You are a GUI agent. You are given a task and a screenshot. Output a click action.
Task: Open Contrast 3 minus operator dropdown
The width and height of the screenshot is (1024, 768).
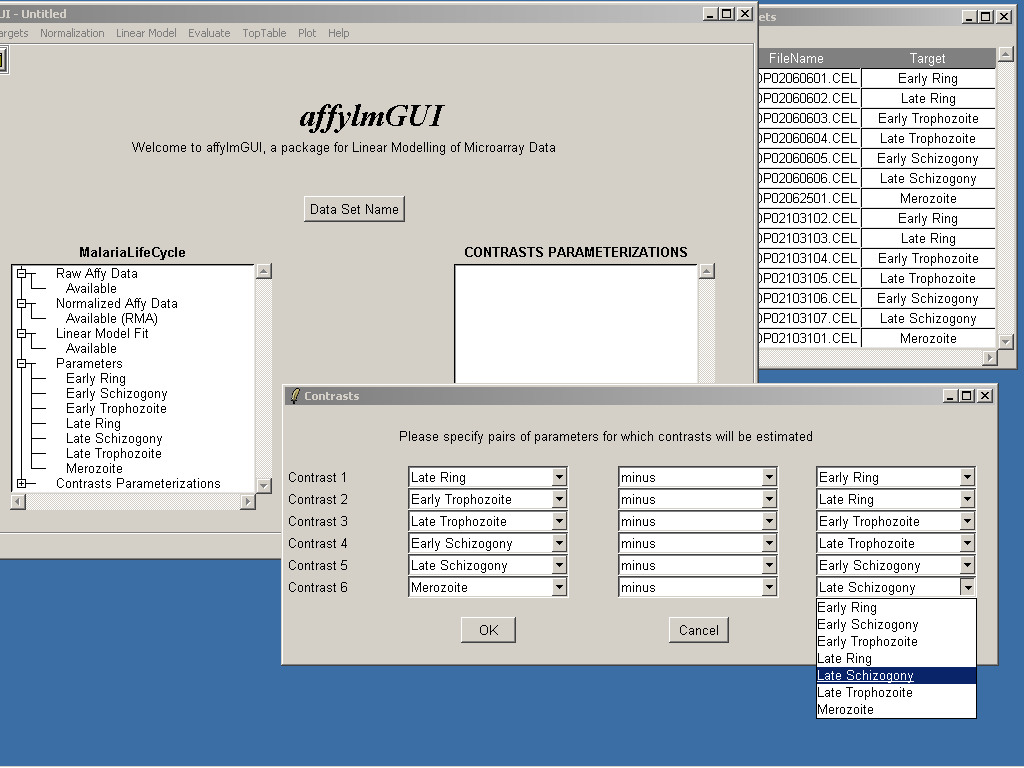(x=769, y=522)
